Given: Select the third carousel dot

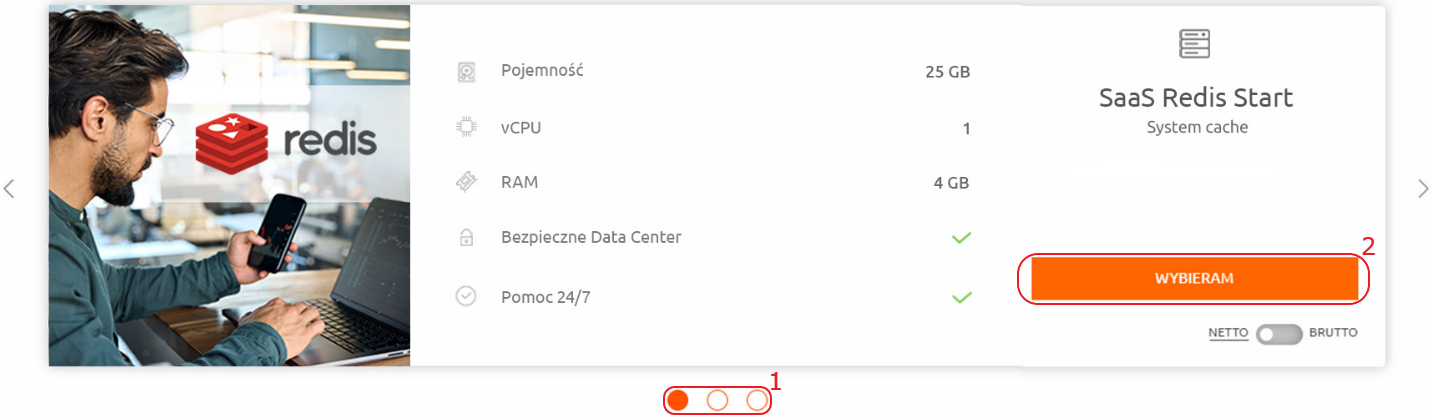Looking at the screenshot, I should click(x=757, y=400).
